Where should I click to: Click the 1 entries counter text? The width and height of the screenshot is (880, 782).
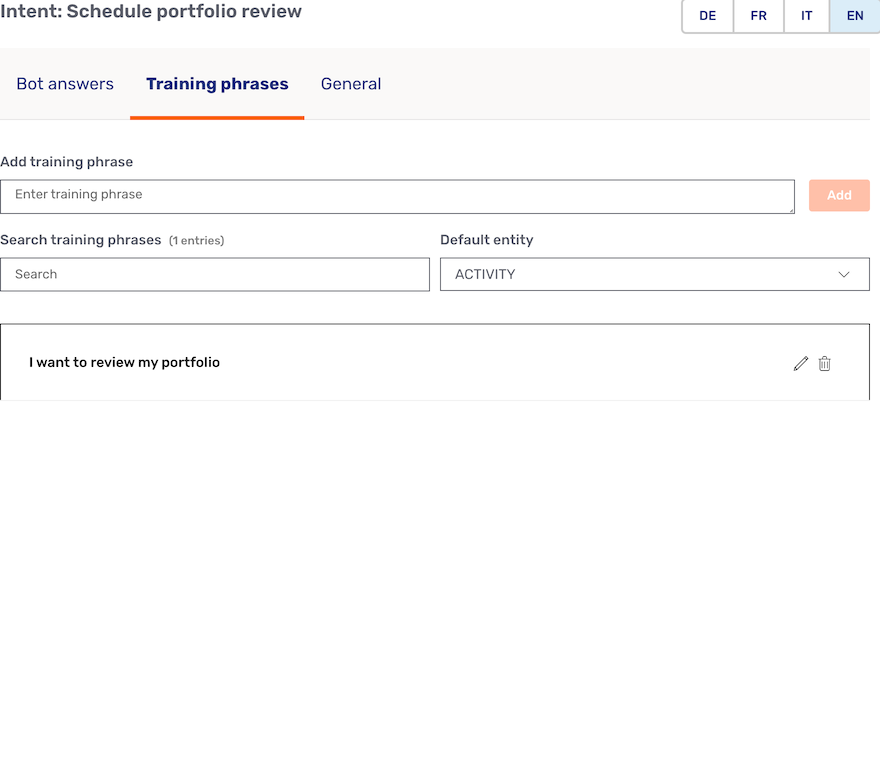(x=197, y=240)
